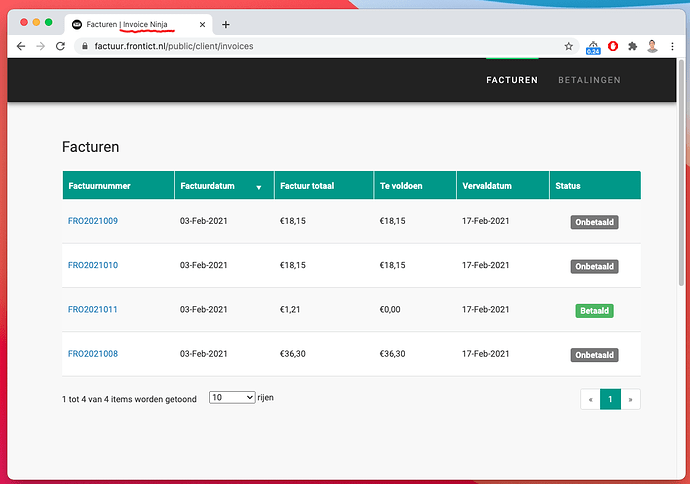This screenshot has width=690, height=484.
Task: Open invoice FRO2021011
Action: (93, 309)
